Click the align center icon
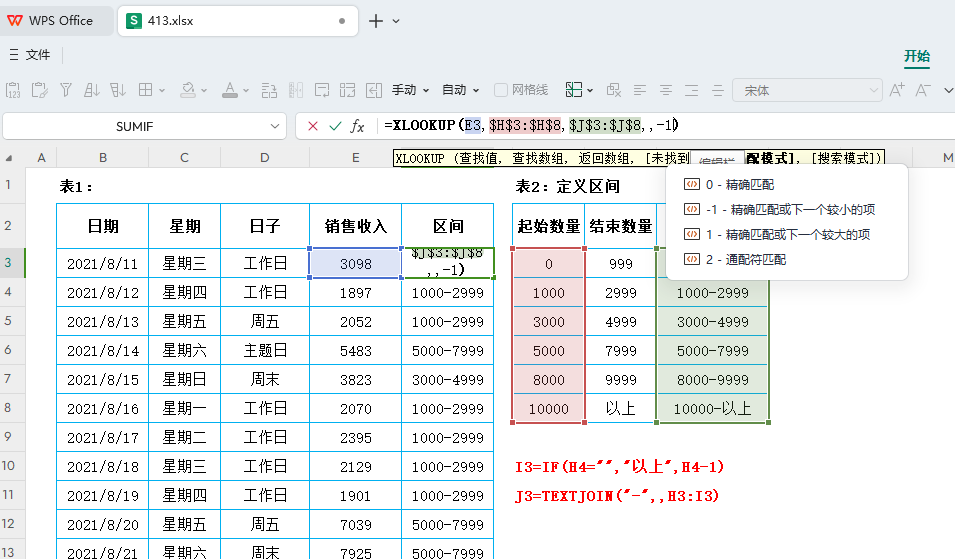The height and width of the screenshot is (559, 955). coord(666,90)
